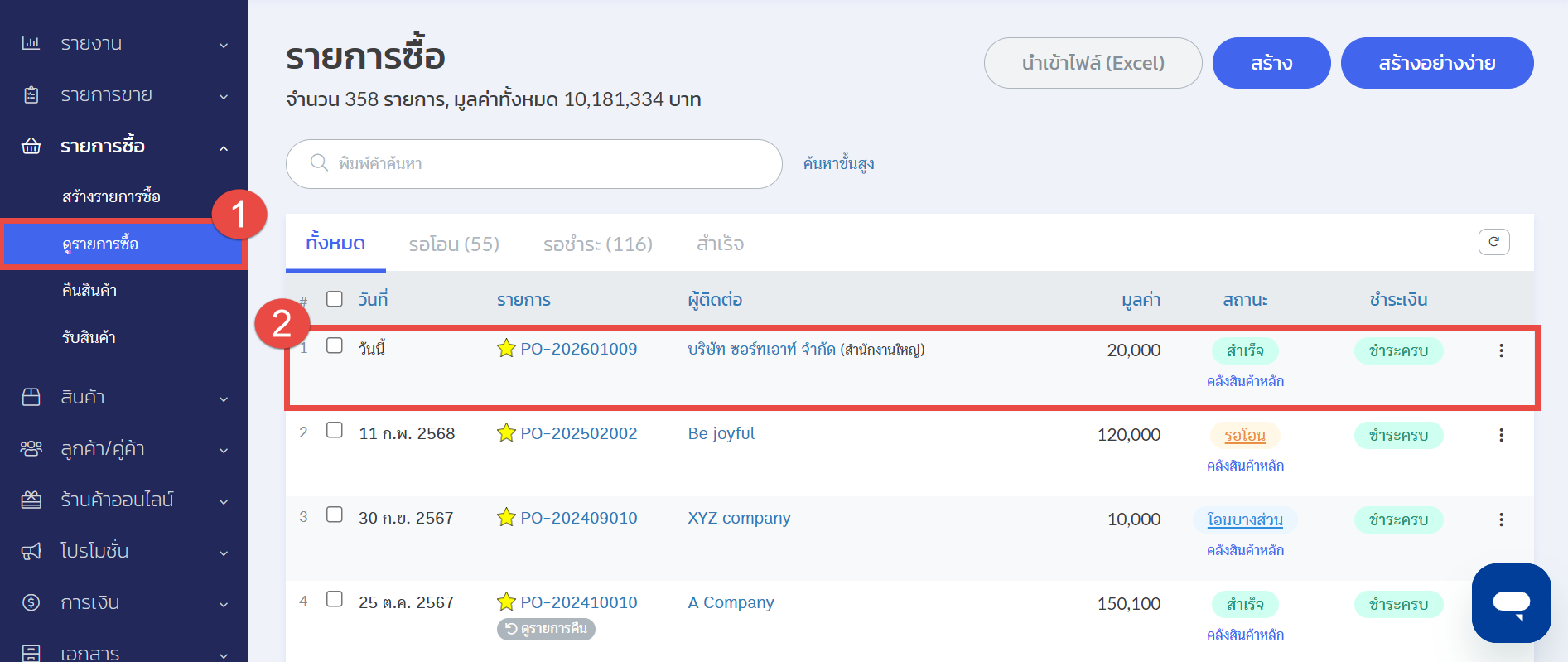Viewport: 1568px width, 662px height.
Task: Open the ค้นหาขั้นสูง advanced search link
Action: [838, 164]
